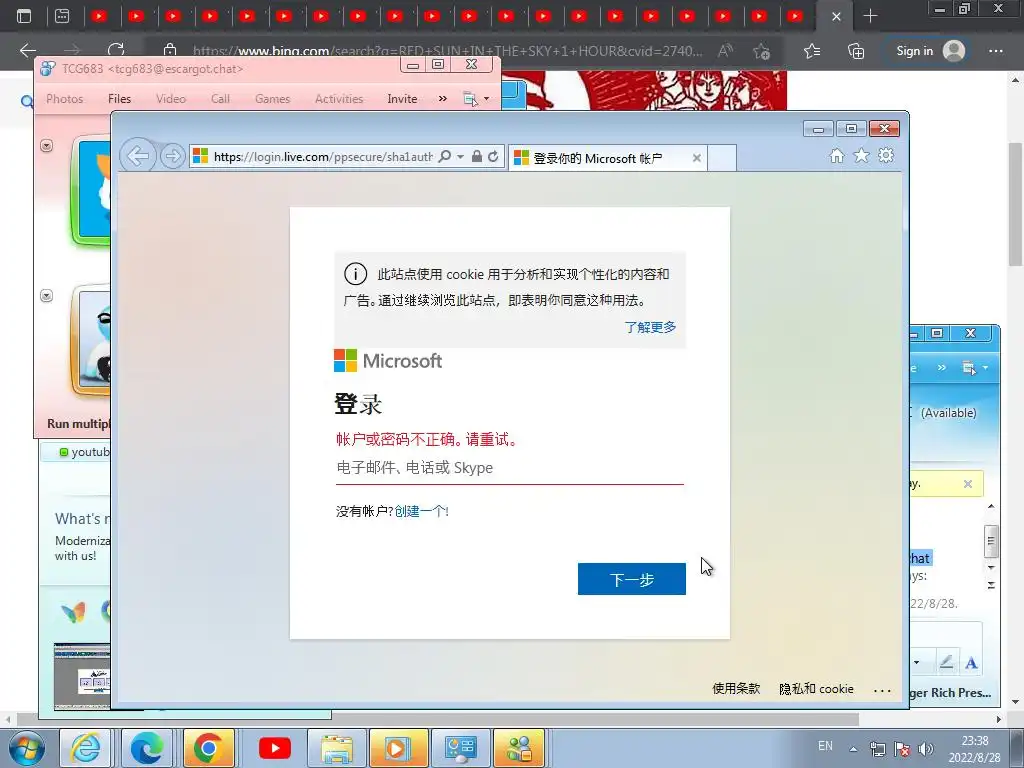Close the active Edge tab
Image resolution: width=1024 pixels, height=768 pixels.
pyautogui.click(x=836, y=17)
